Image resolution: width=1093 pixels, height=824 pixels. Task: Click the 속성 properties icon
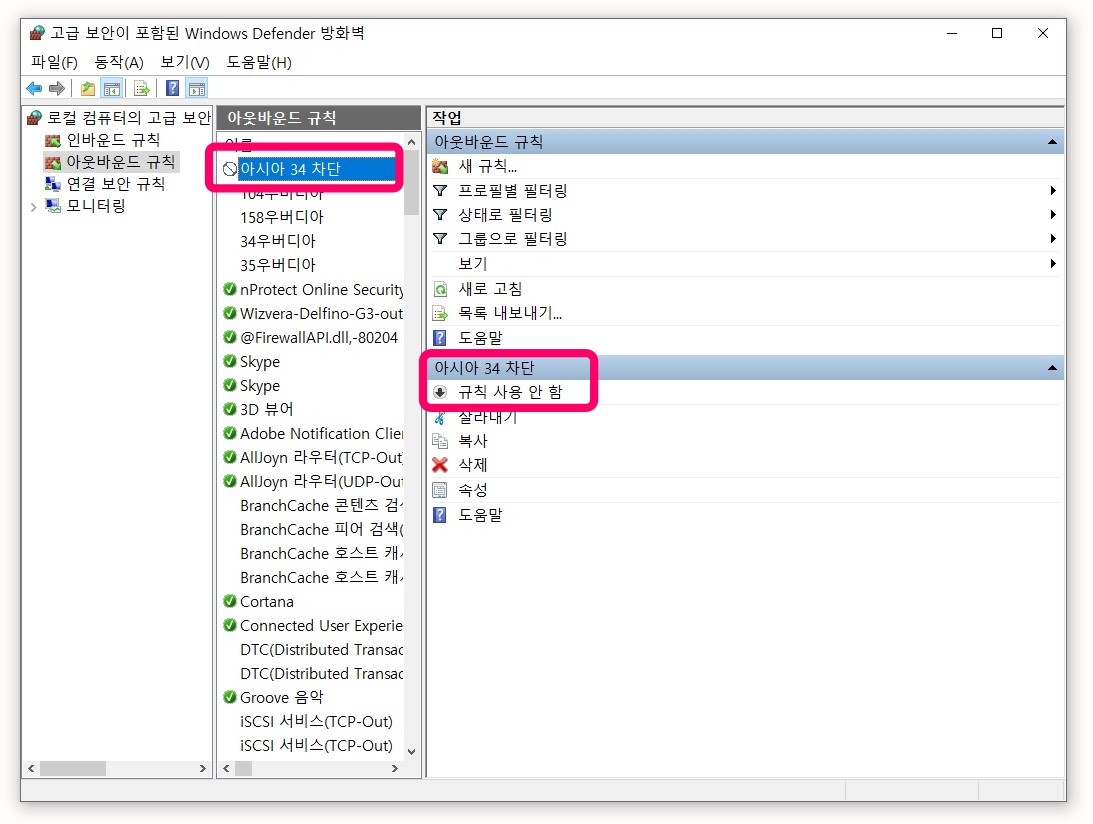pos(440,490)
